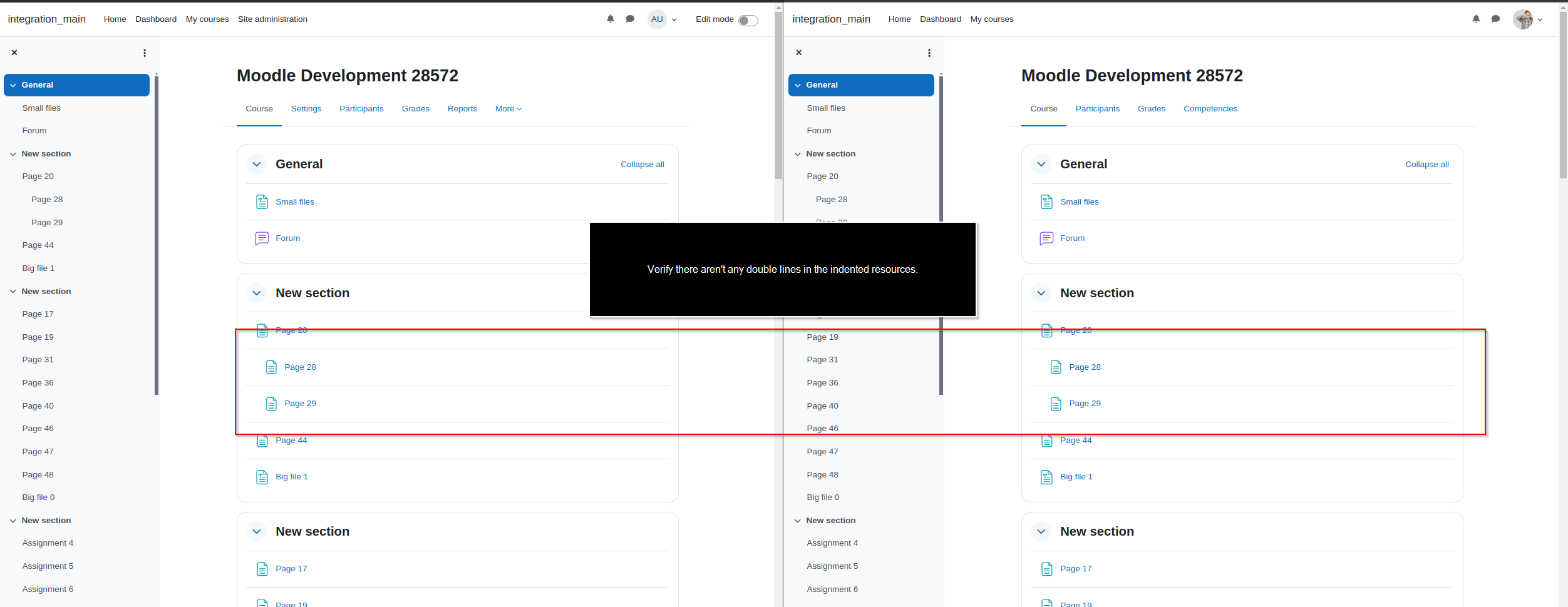Open Participants tab in right window
This screenshot has width=1568, height=607.
pyautogui.click(x=1097, y=109)
